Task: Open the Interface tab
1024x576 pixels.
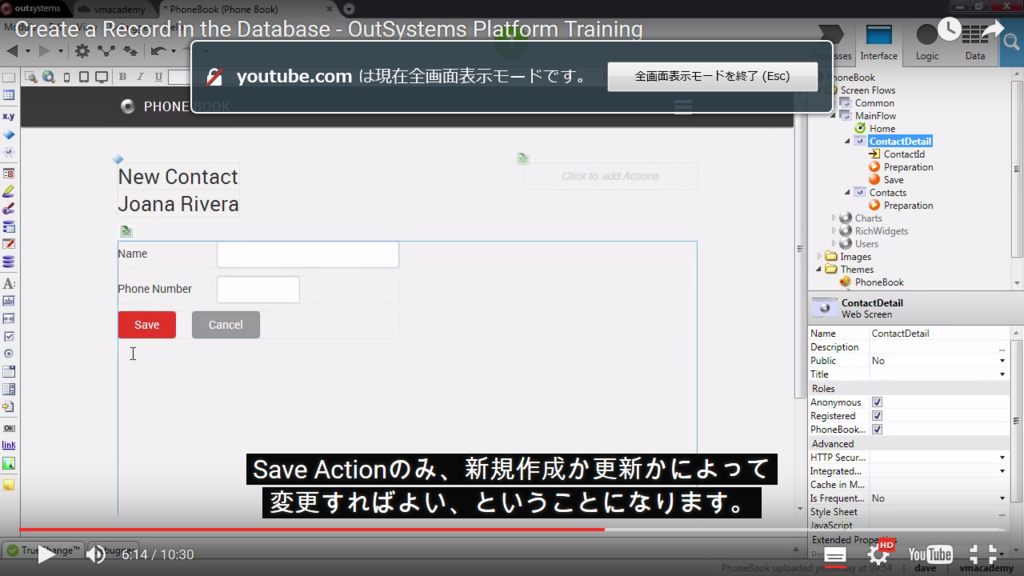Action: coord(878,43)
